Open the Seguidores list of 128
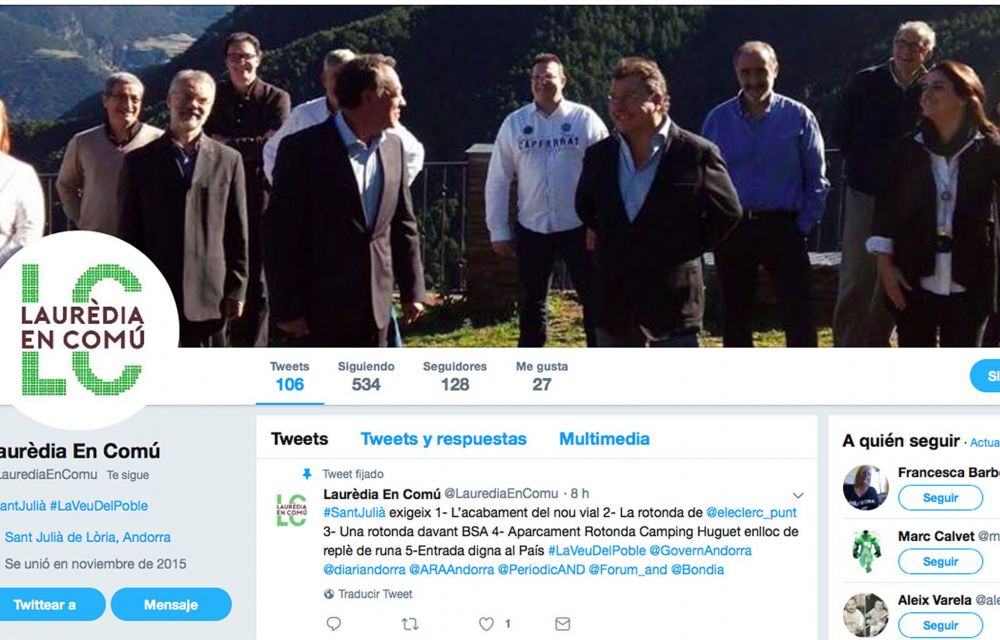The width and height of the screenshot is (1000, 640). [455, 377]
